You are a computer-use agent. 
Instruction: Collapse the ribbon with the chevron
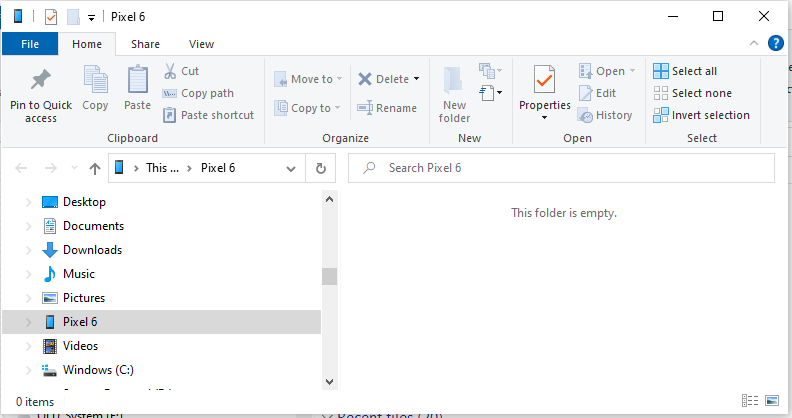pos(754,43)
